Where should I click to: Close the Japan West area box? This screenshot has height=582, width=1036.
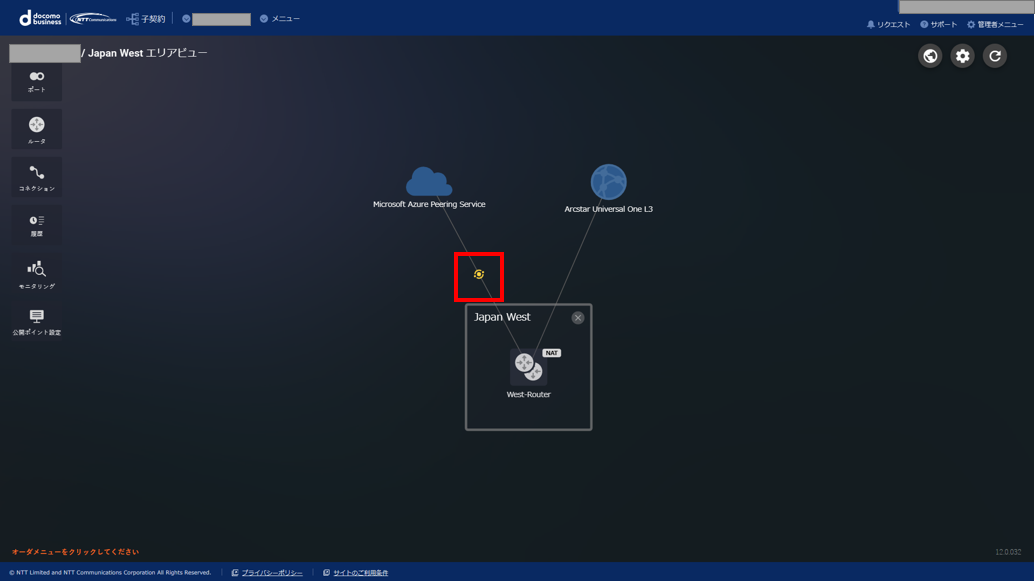pos(578,318)
